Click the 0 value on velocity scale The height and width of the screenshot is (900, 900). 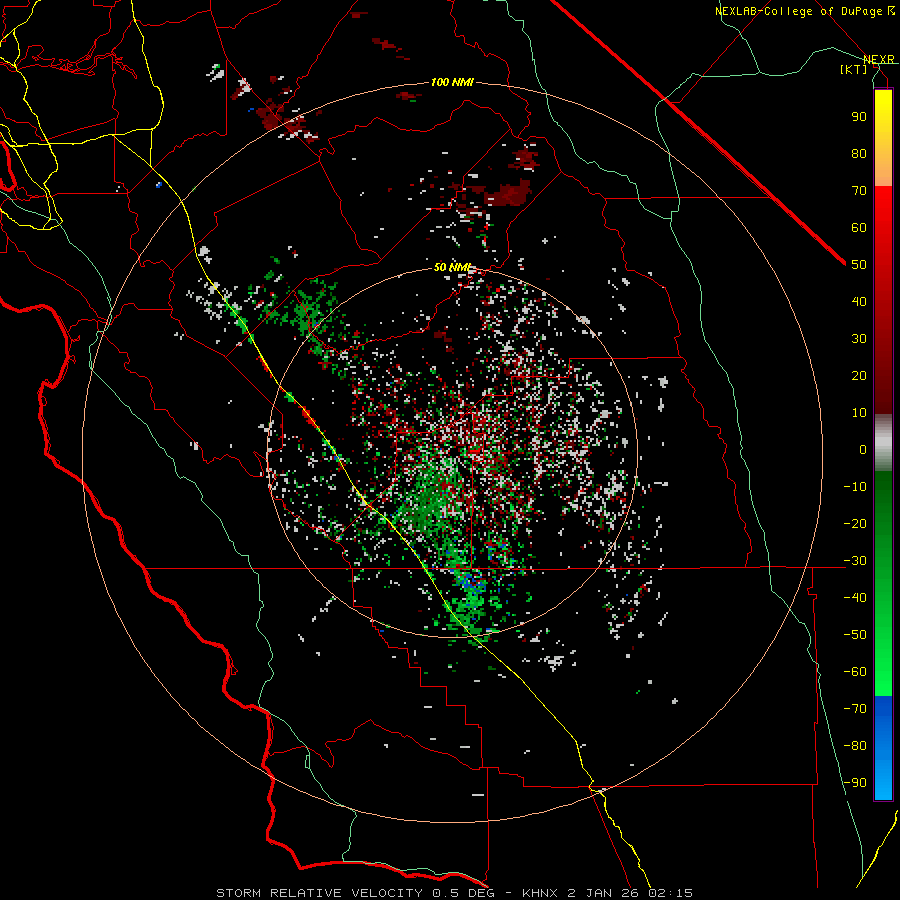pos(863,449)
